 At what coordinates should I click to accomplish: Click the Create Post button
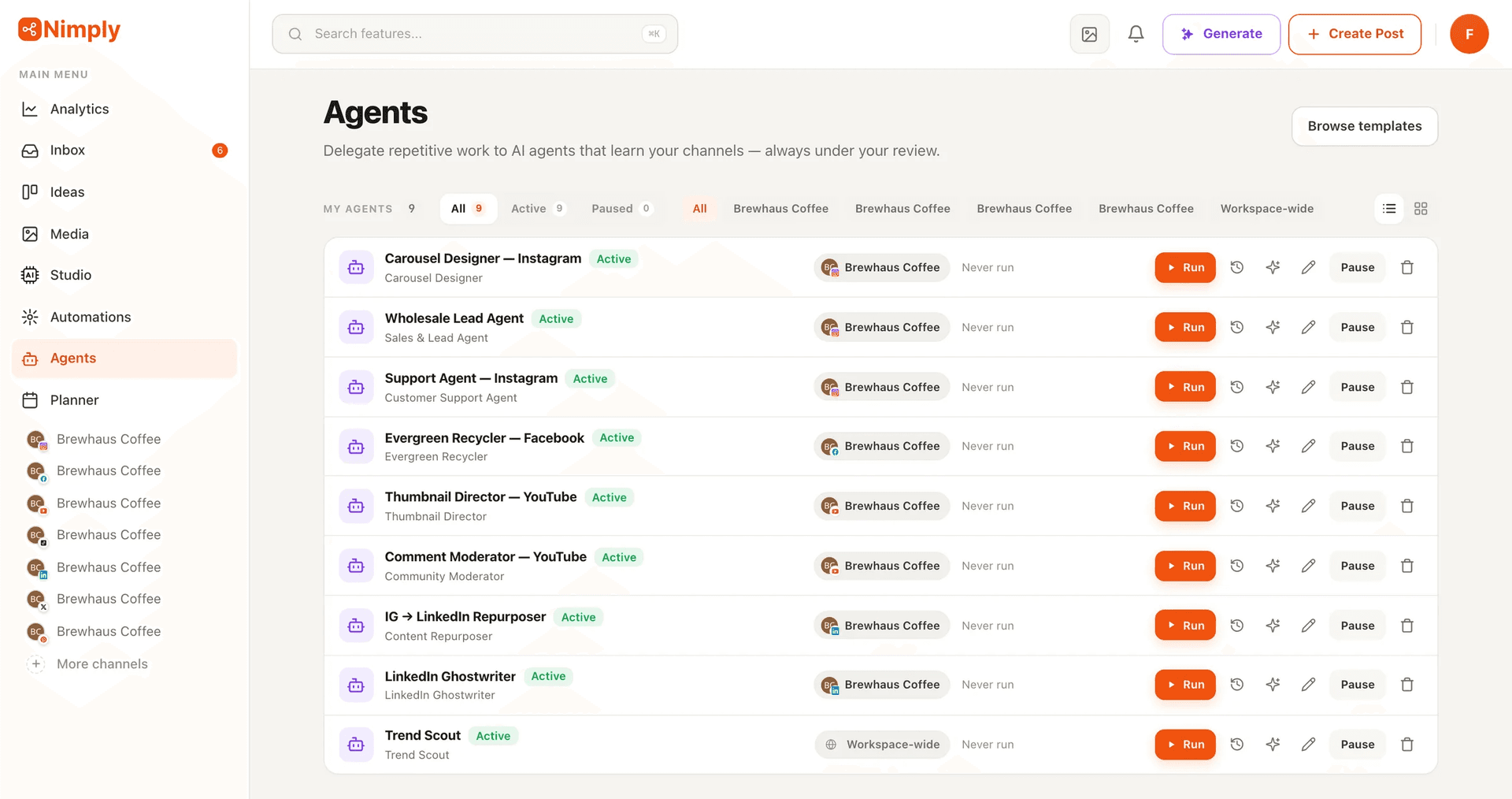point(1354,34)
